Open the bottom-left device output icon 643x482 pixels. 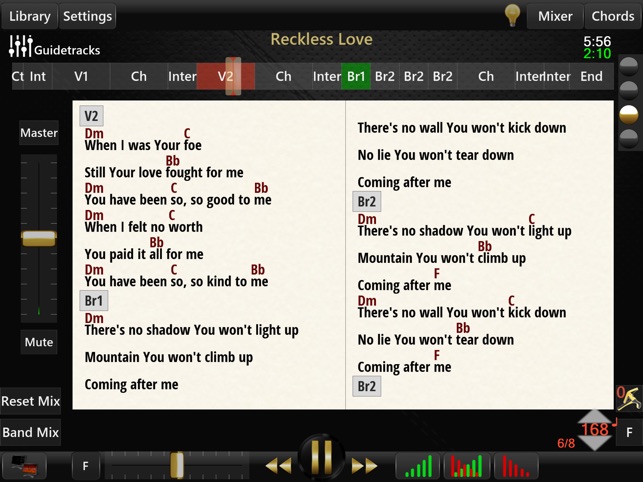click(x=24, y=466)
